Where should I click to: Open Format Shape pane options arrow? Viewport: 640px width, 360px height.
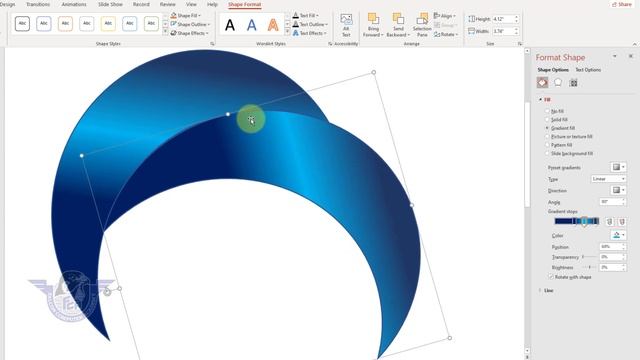(615, 56)
